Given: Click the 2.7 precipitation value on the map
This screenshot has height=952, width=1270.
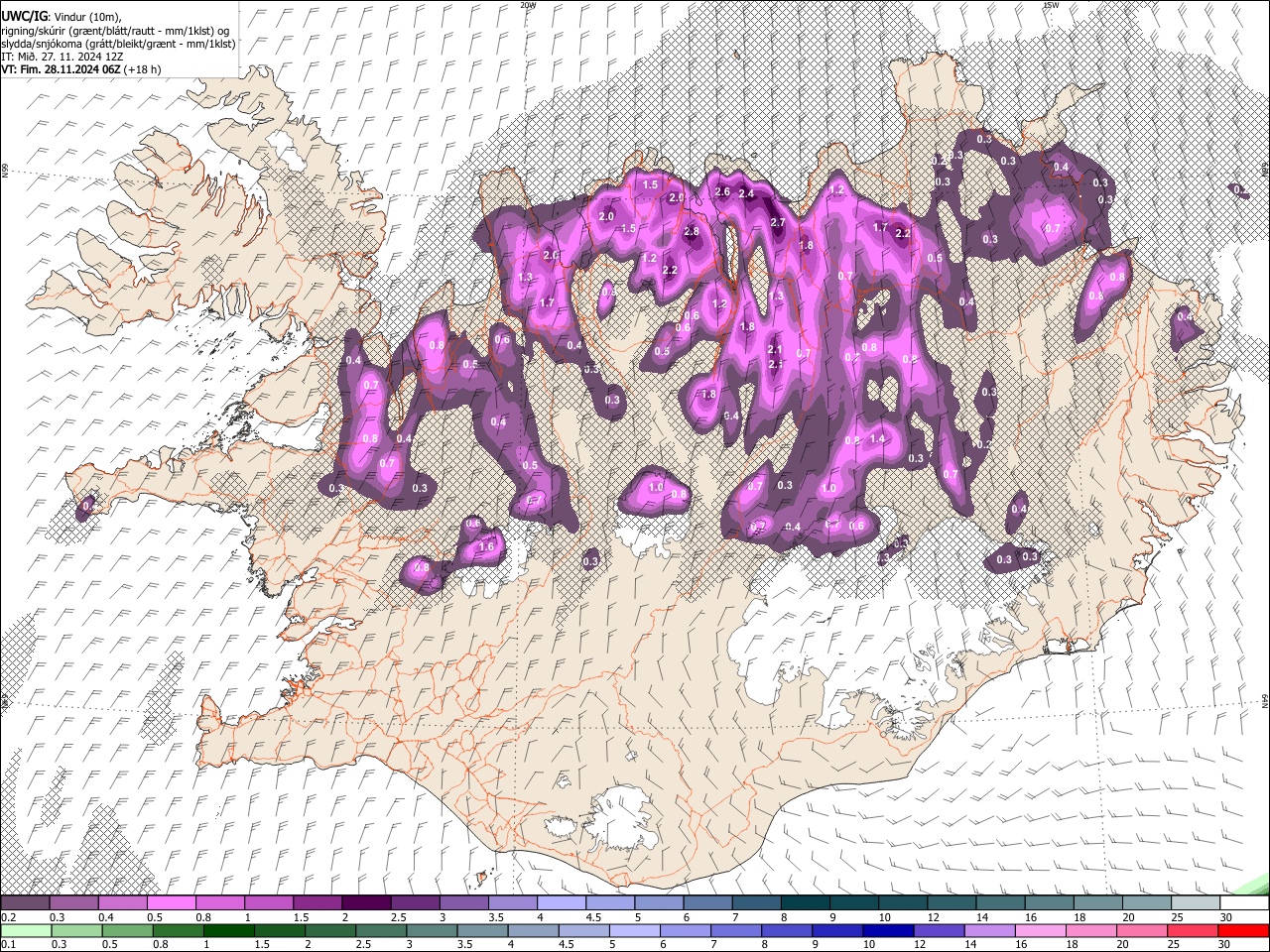Looking at the screenshot, I should (x=778, y=223).
